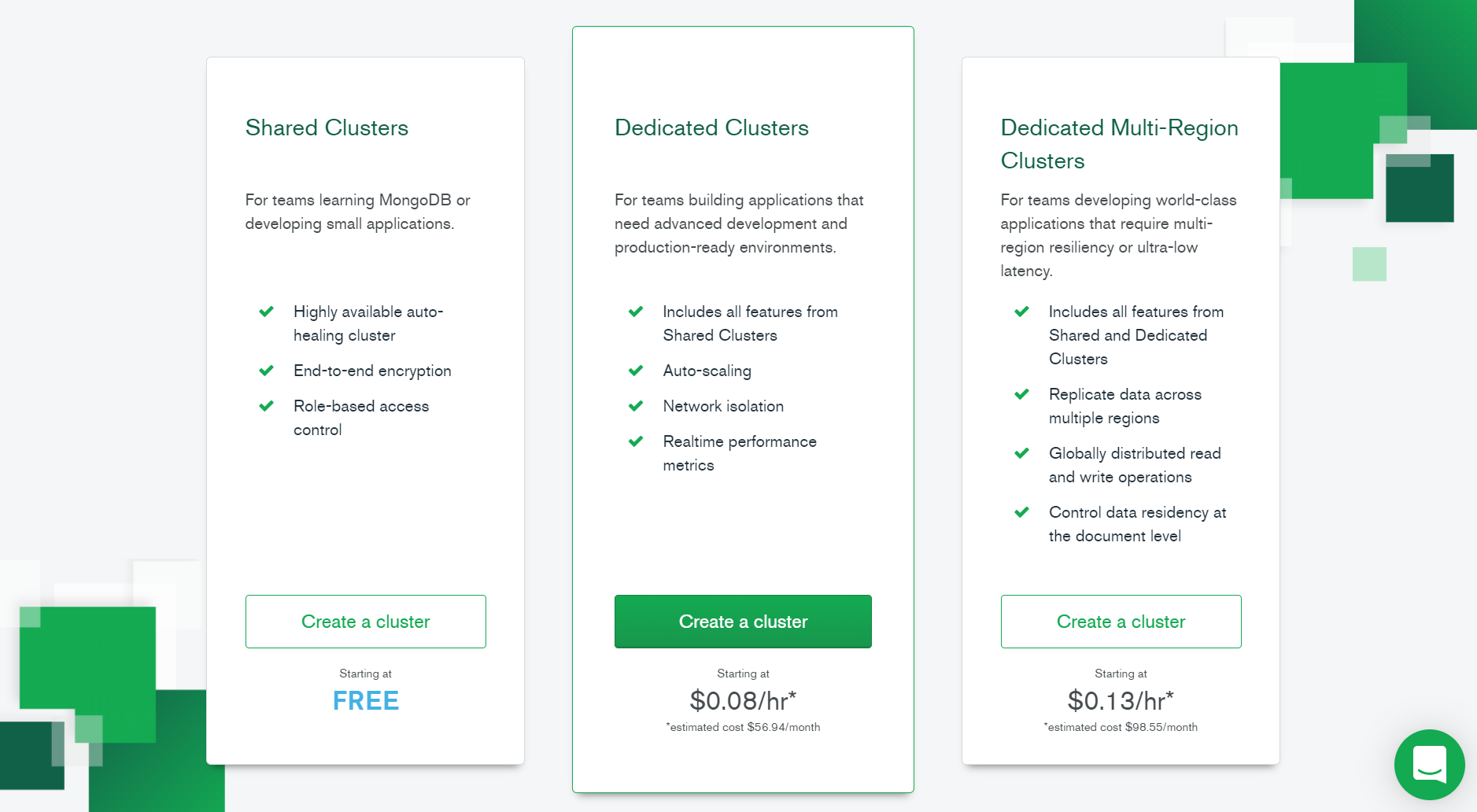Click checkmark next to Auto-scaling
Image resolution: width=1477 pixels, height=812 pixels.
point(636,371)
